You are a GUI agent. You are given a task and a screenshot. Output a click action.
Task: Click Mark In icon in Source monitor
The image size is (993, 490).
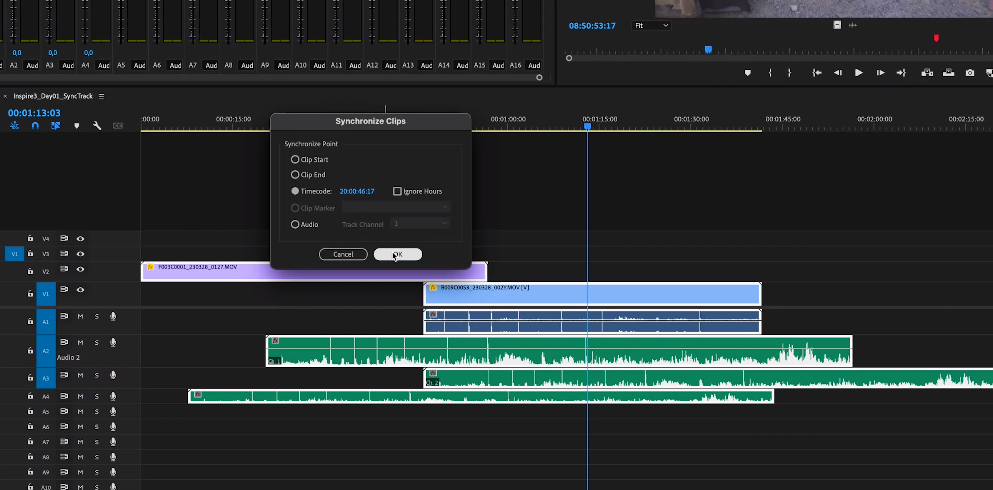pyautogui.click(x=770, y=73)
